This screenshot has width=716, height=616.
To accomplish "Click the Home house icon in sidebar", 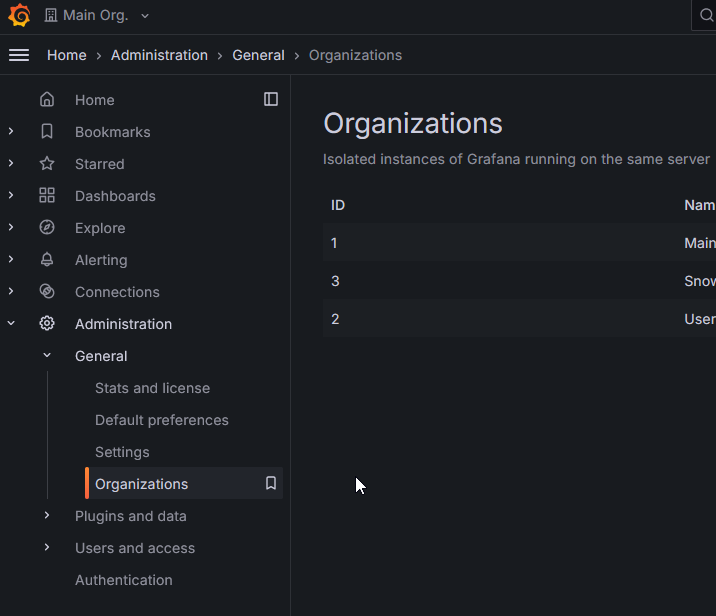I will [x=47, y=100].
